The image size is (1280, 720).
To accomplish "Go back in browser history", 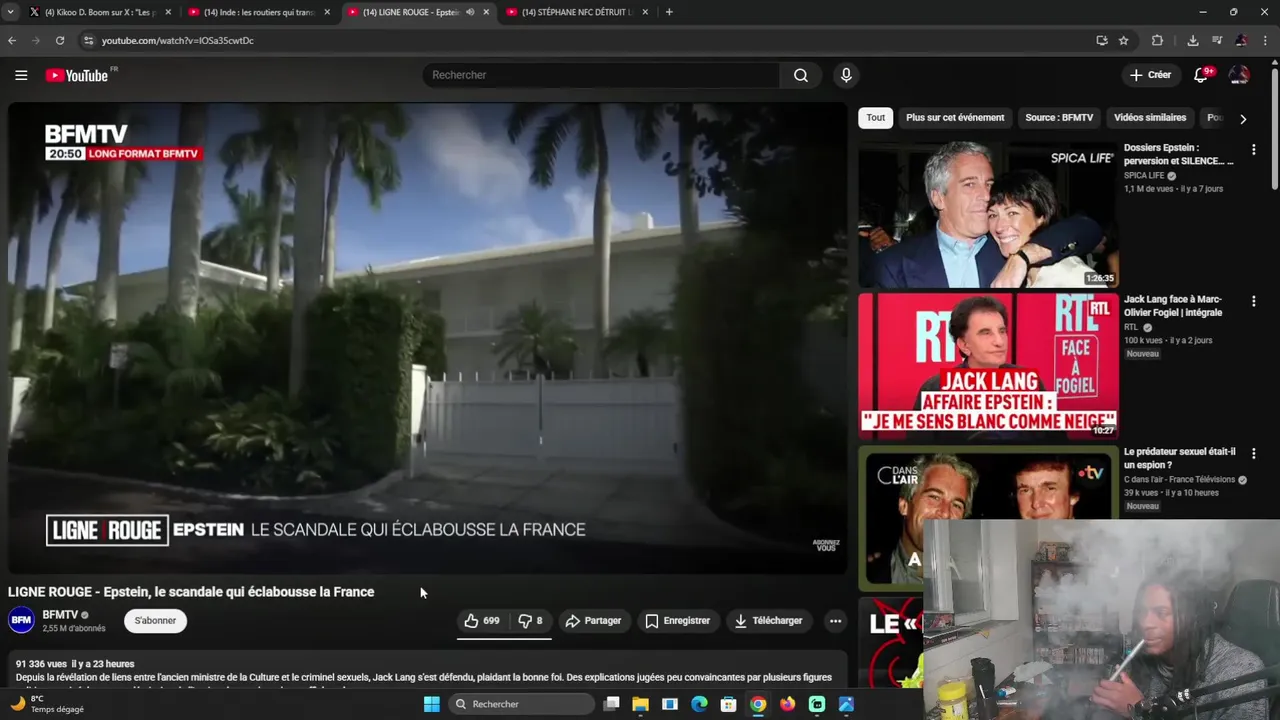I will [x=12, y=41].
